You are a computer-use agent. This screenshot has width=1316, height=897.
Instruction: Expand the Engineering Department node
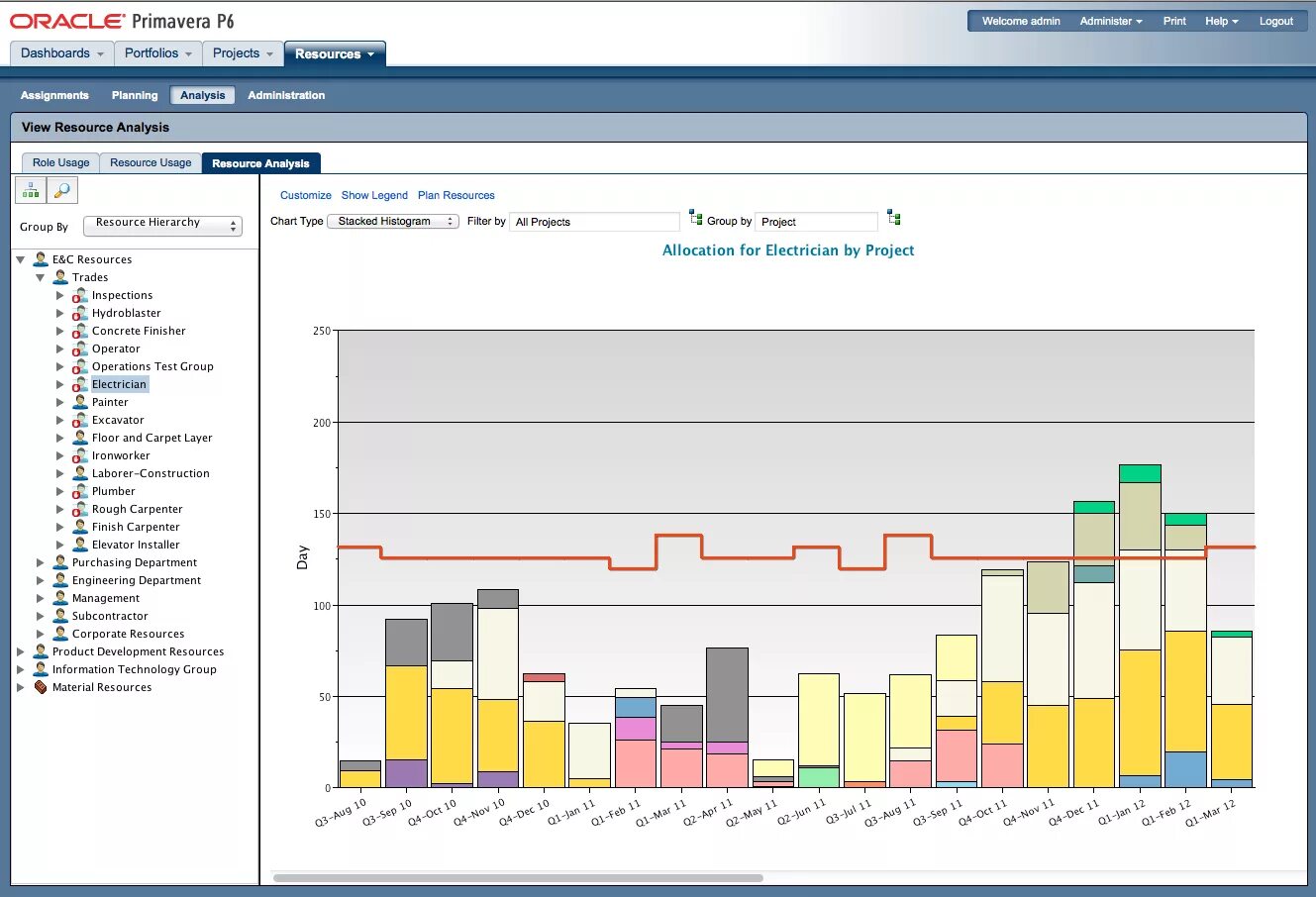coord(40,580)
